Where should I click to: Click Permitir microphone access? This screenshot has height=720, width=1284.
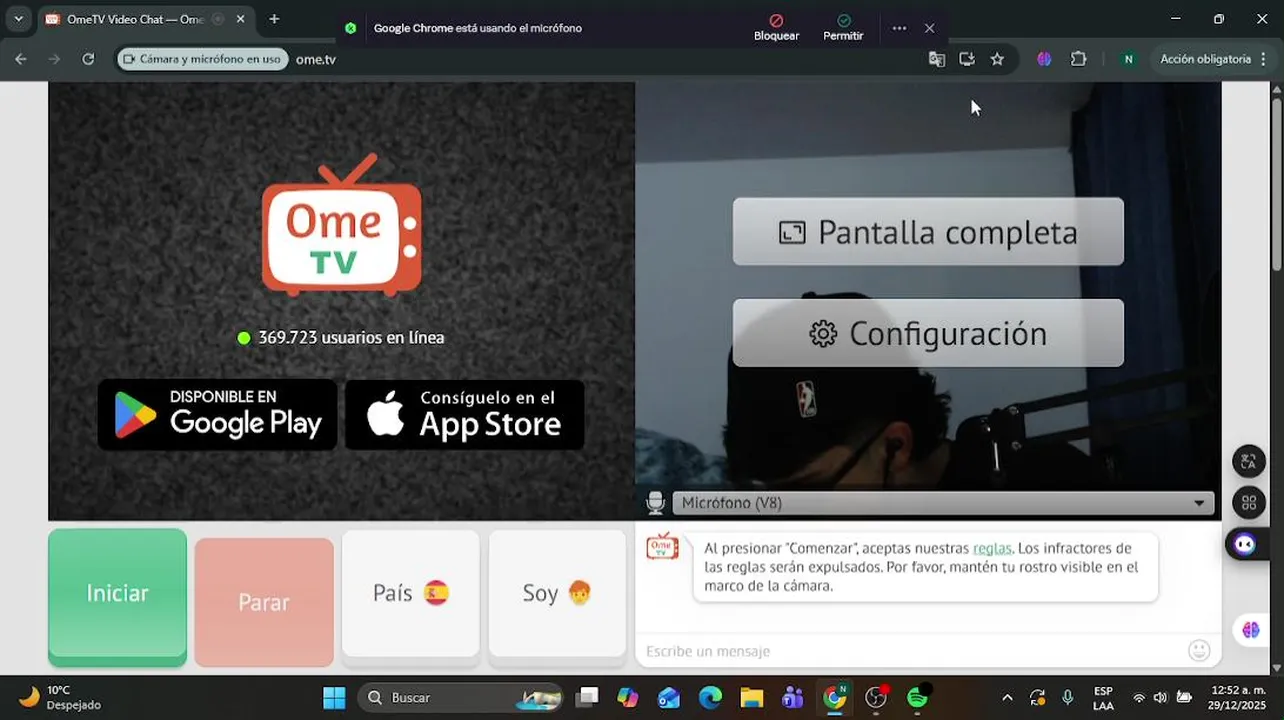(843, 28)
